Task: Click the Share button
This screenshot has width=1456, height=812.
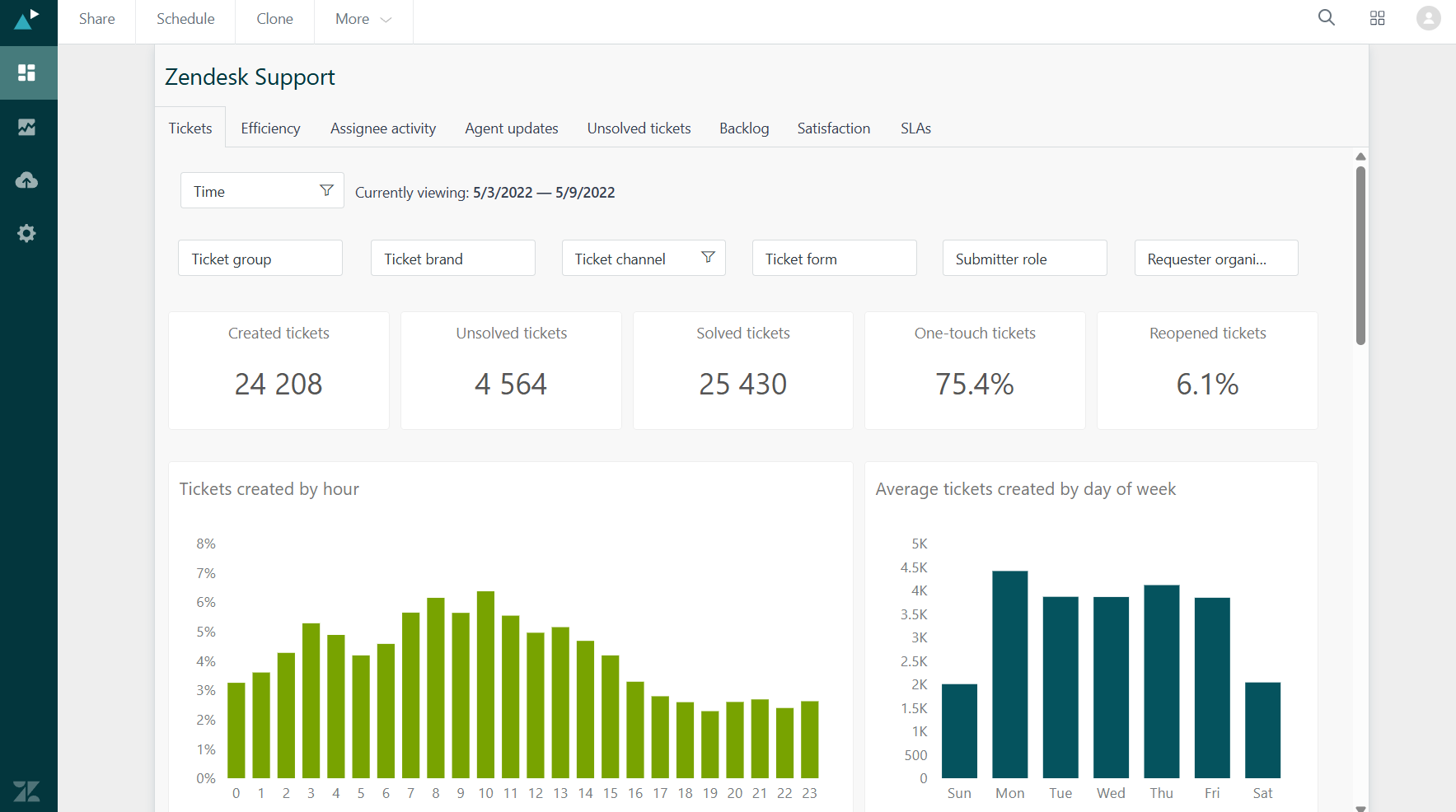Action: 96,19
